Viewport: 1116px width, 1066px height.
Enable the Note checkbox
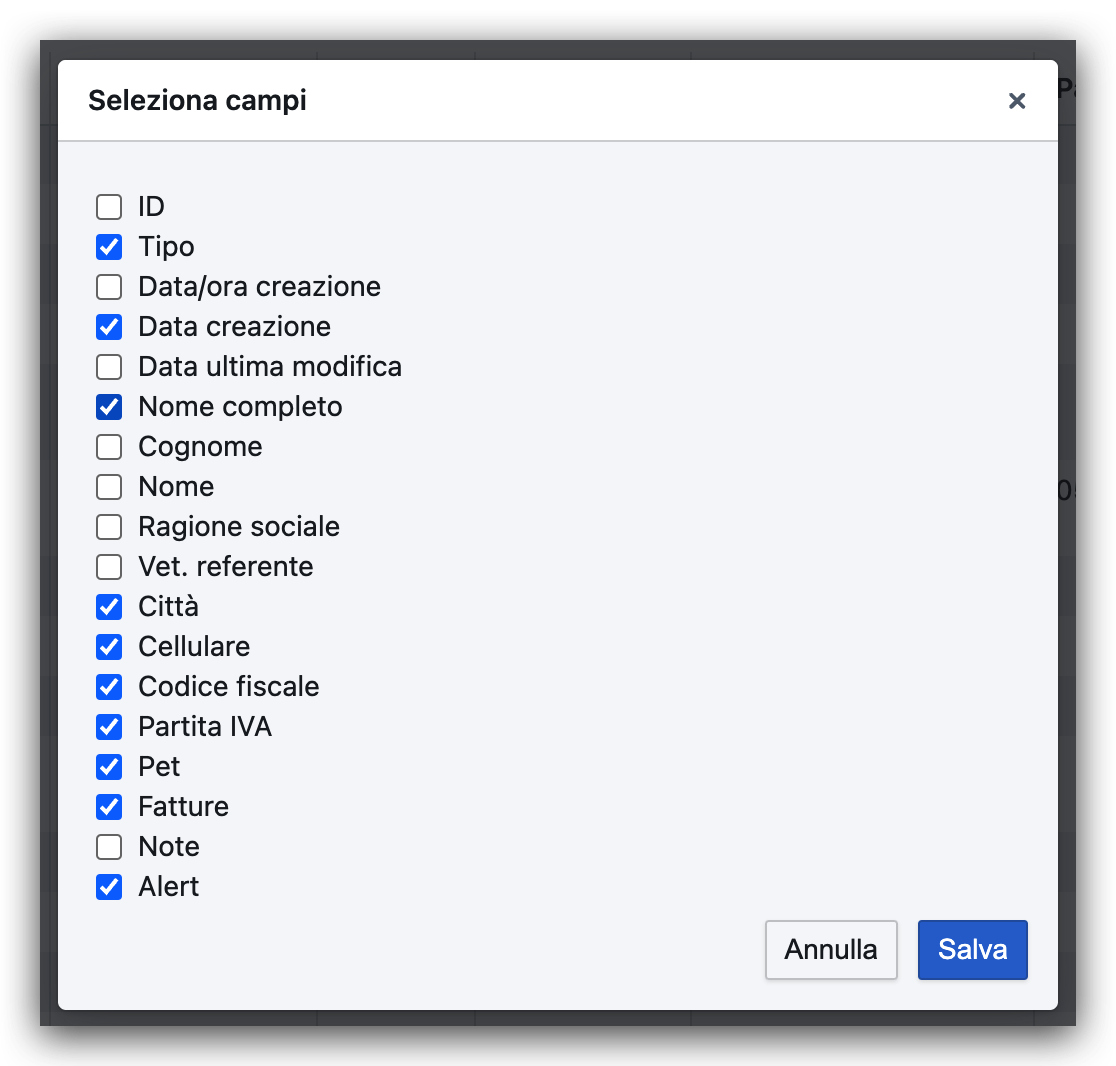[x=109, y=847]
